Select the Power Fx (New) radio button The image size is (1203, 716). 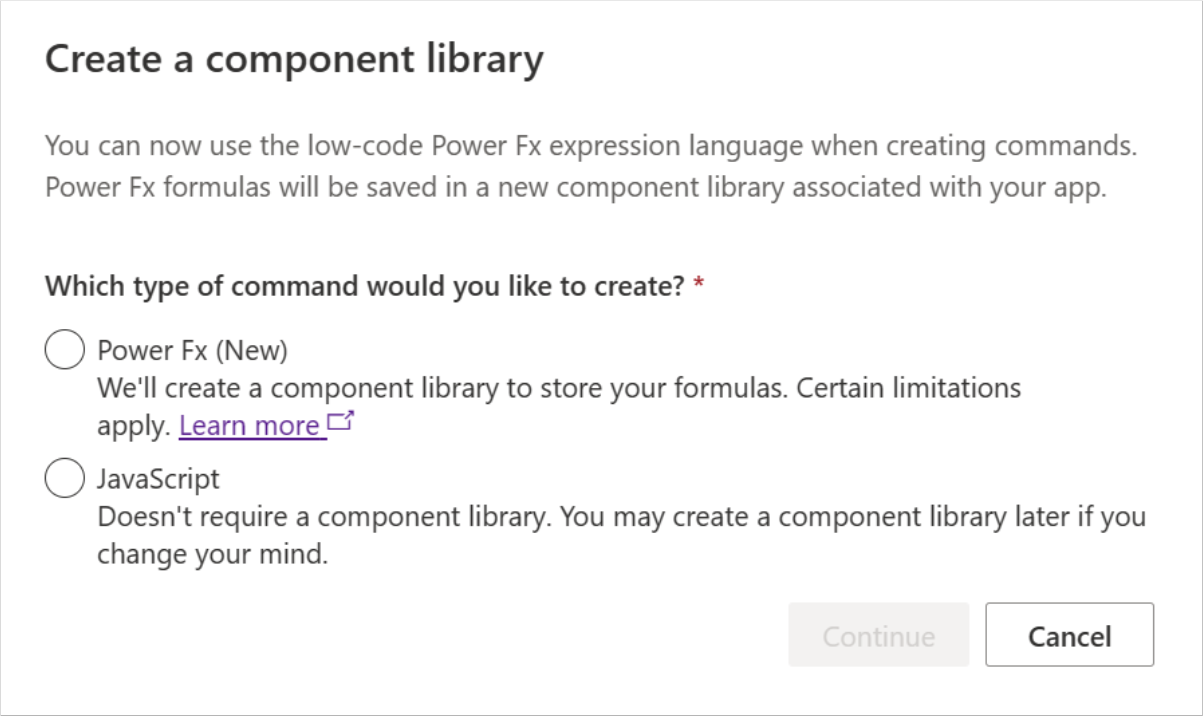click(64, 351)
